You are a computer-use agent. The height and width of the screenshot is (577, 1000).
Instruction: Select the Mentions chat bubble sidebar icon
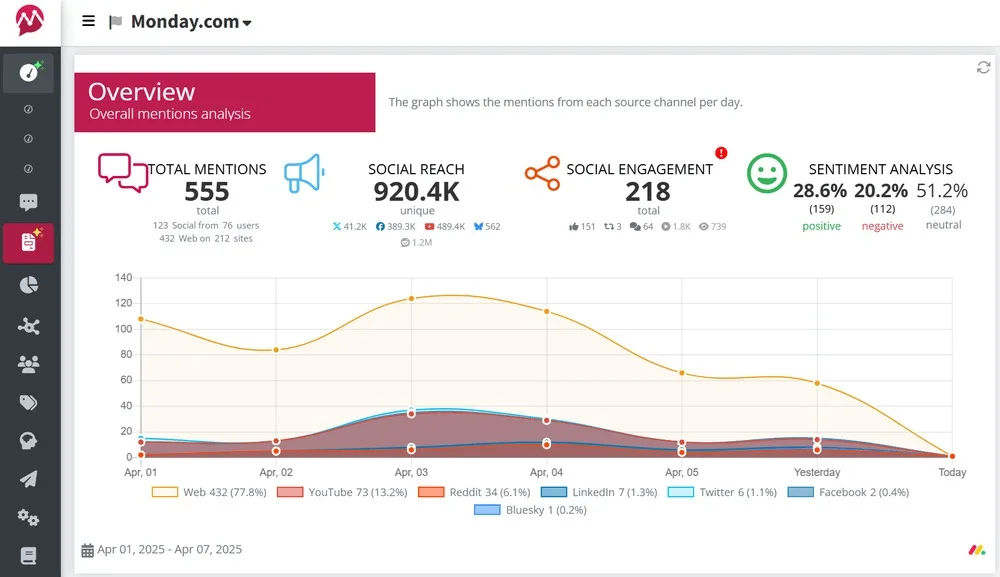coord(28,202)
